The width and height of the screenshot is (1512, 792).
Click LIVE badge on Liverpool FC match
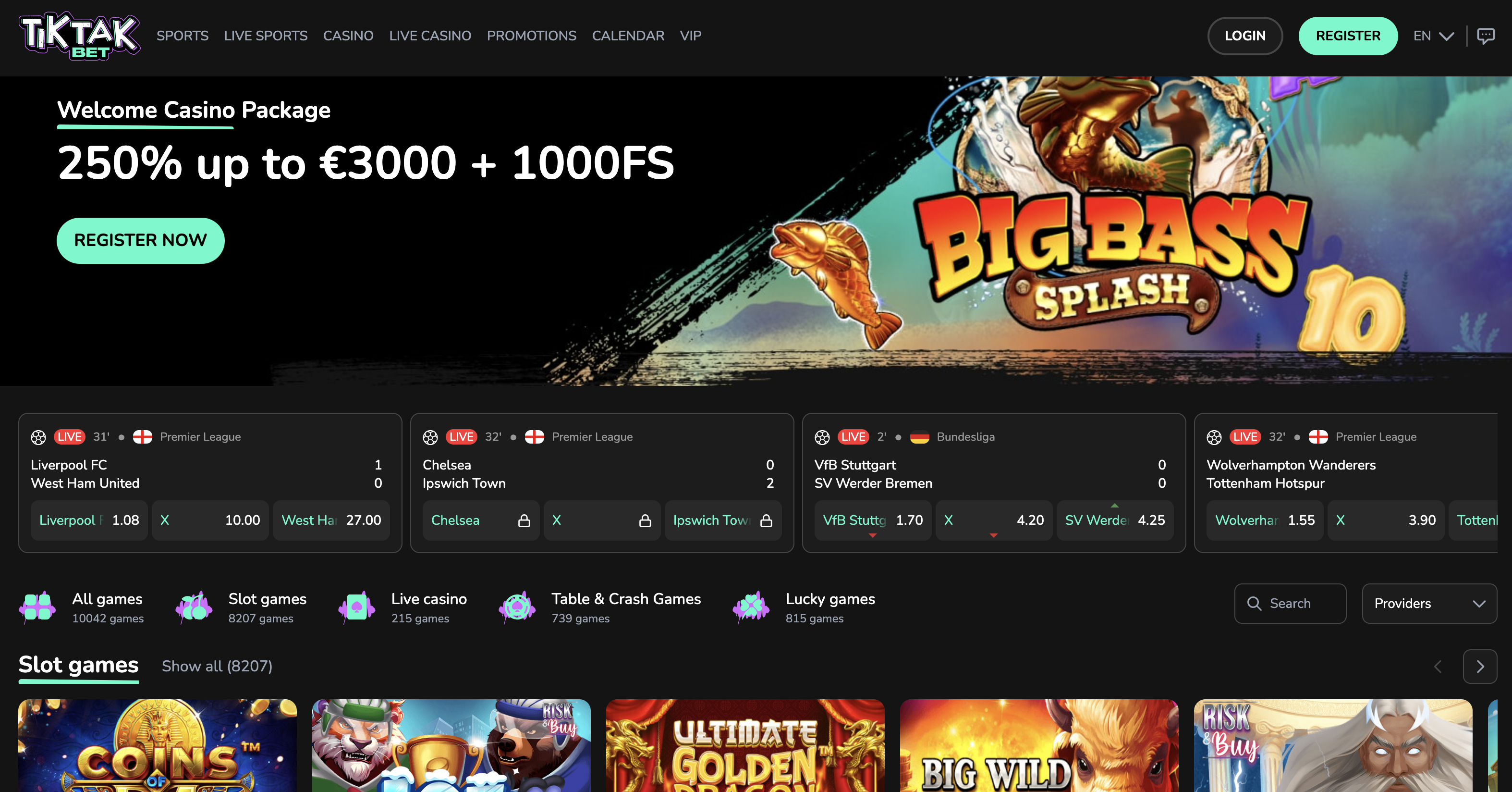(69, 437)
